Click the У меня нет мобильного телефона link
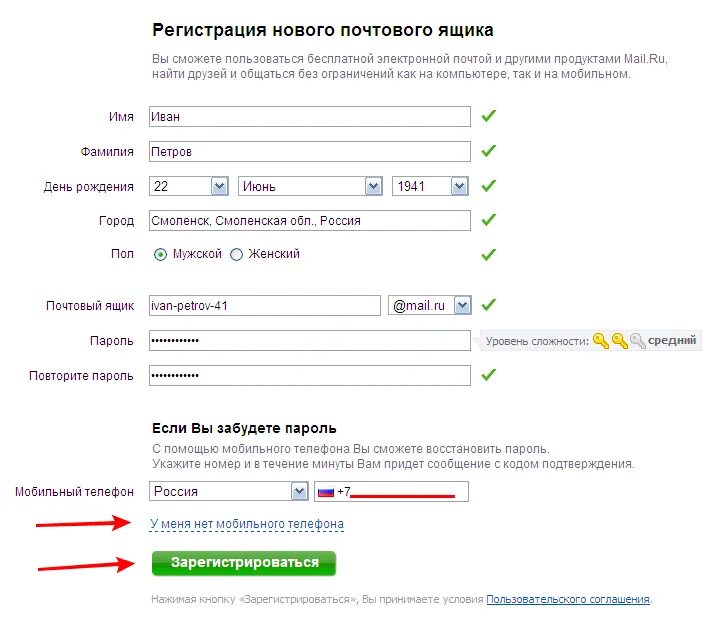This screenshot has height=617, width=708. [x=247, y=524]
